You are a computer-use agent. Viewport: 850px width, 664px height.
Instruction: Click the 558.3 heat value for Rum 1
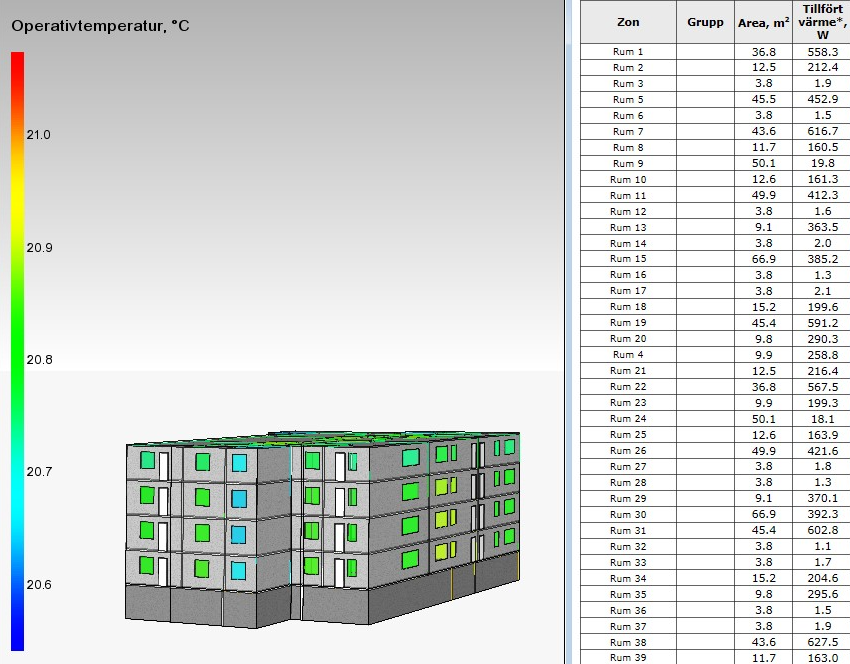pyautogui.click(x=822, y=52)
